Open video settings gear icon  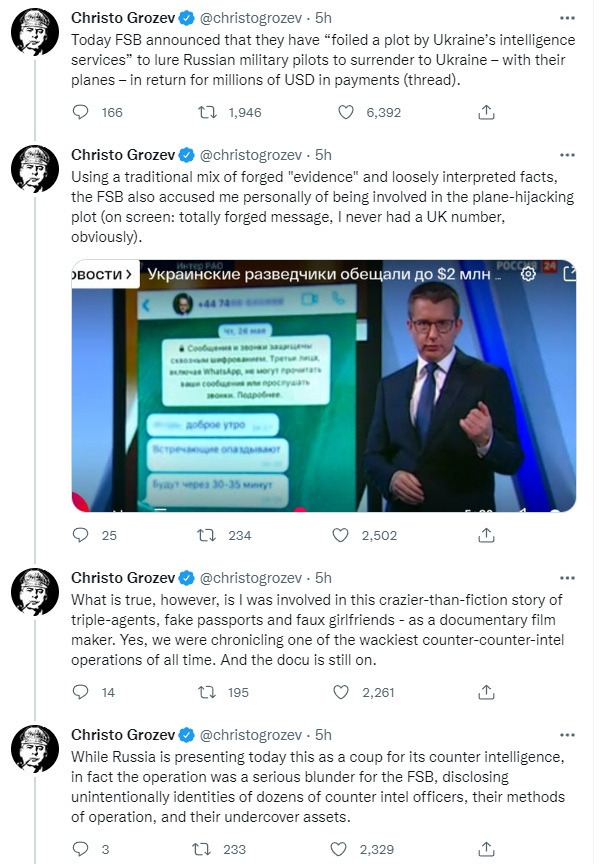click(x=529, y=274)
